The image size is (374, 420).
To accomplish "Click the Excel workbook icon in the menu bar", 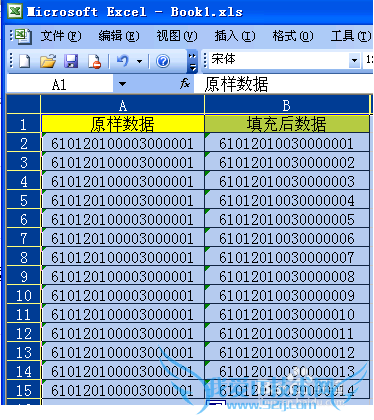I will point(23,36).
